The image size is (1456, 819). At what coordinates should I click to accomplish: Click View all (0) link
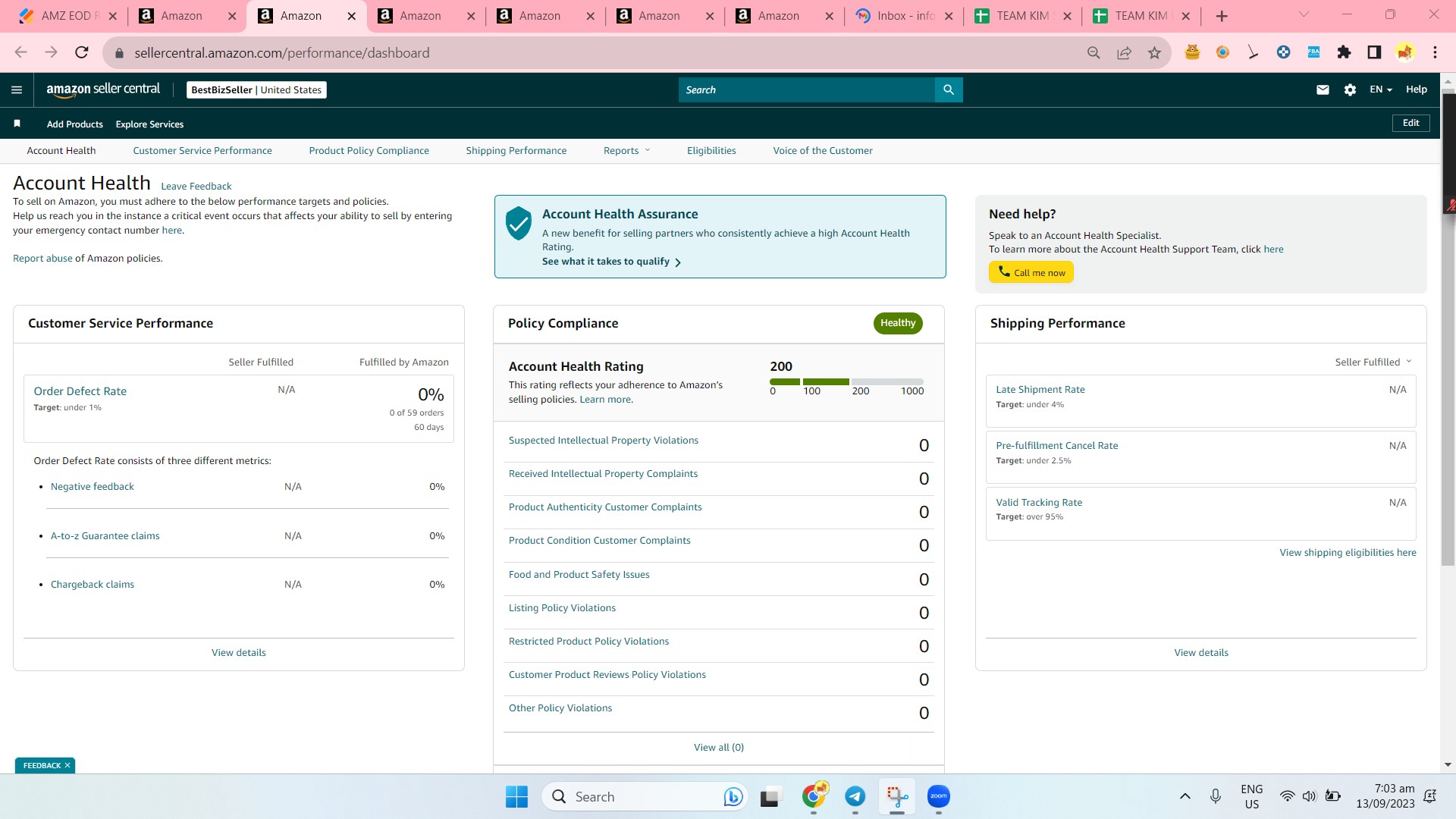(x=719, y=747)
